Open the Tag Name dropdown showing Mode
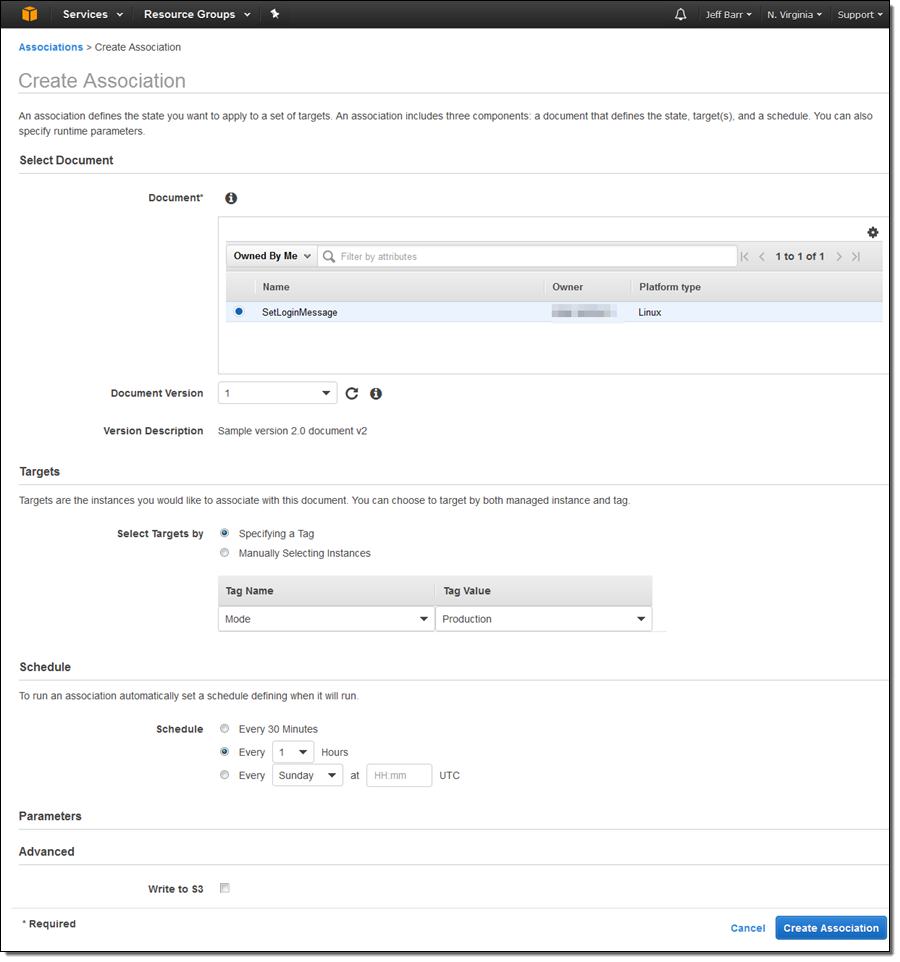This screenshot has width=900, height=962. coord(326,619)
